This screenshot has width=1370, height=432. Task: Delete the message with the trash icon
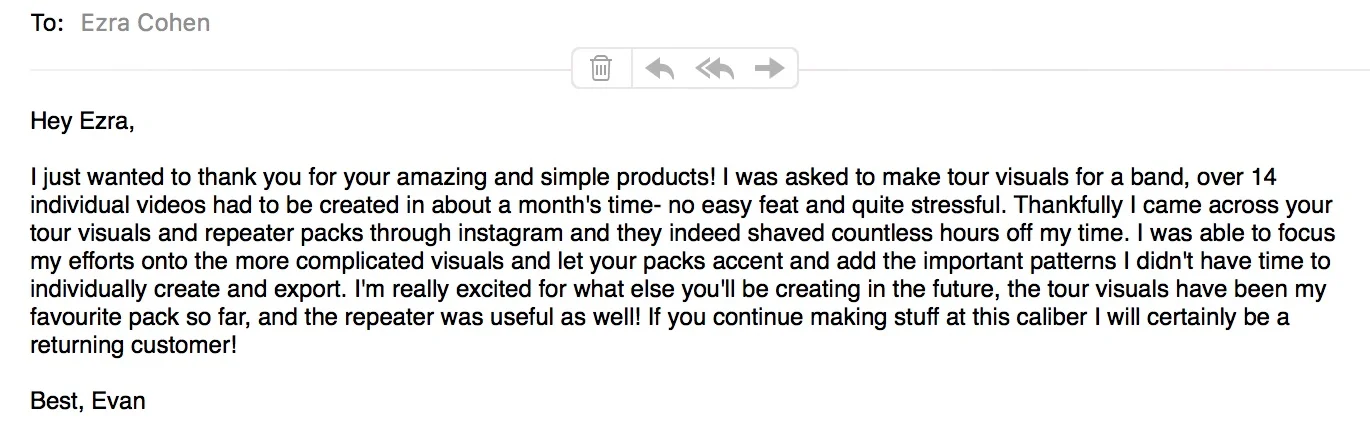click(601, 68)
